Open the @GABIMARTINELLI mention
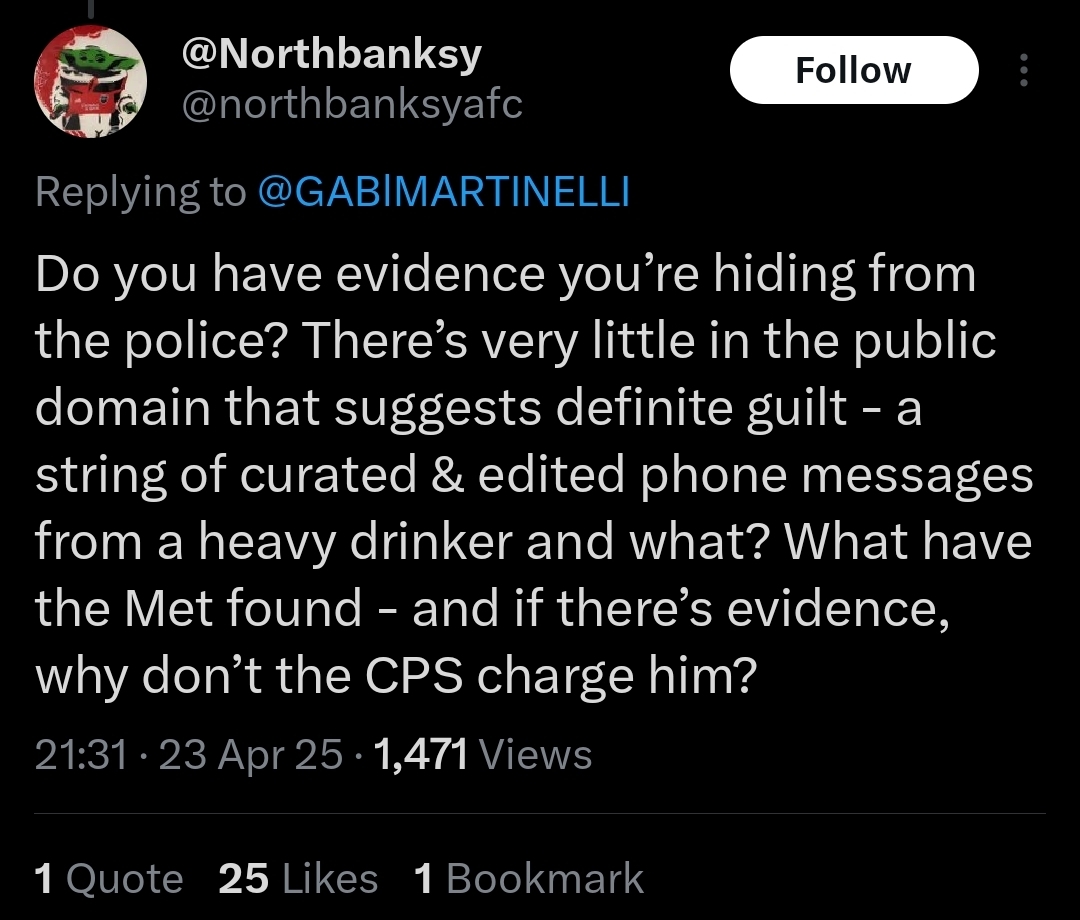1080x920 pixels. tap(443, 192)
